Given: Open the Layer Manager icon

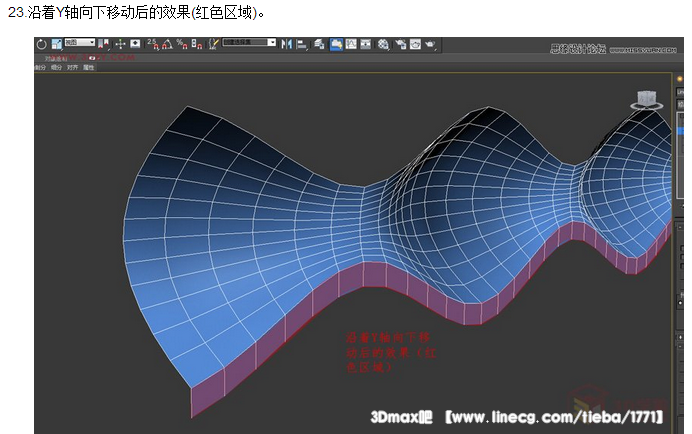Looking at the screenshot, I should (x=320, y=44).
